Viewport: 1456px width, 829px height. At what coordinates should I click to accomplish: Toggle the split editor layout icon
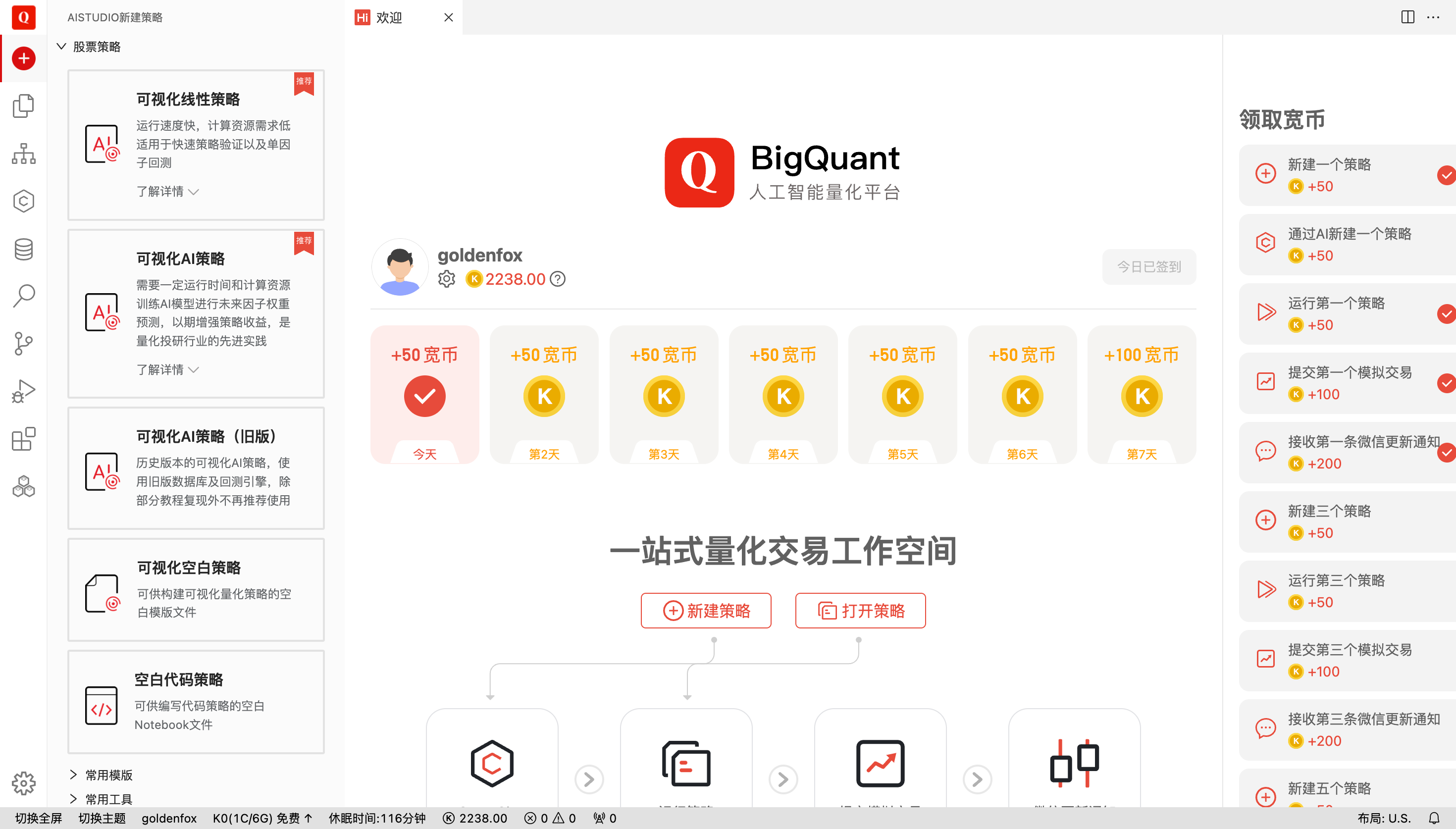pyautogui.click(x=1407, y=17)
